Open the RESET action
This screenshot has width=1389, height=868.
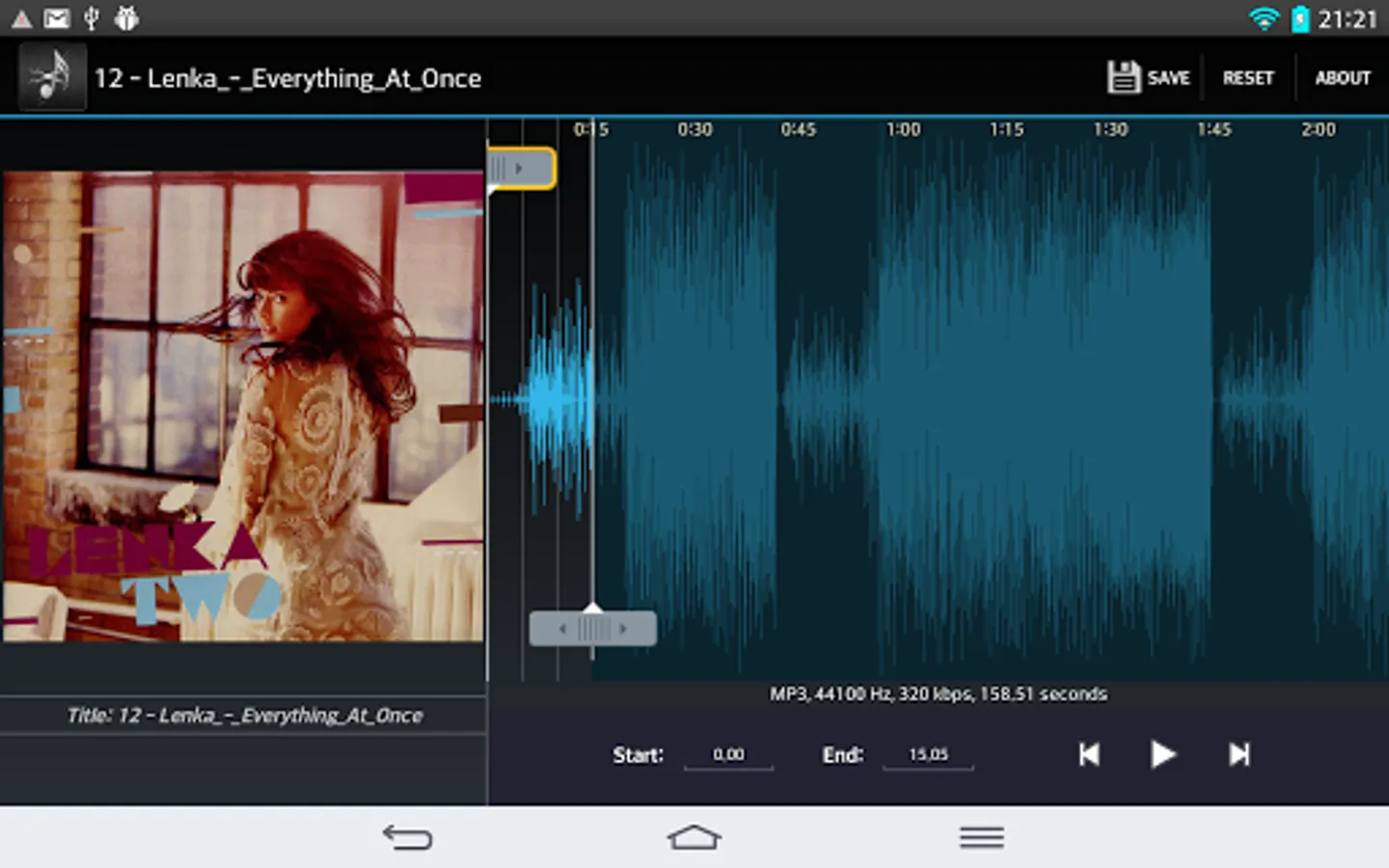tap(1248, 78)
